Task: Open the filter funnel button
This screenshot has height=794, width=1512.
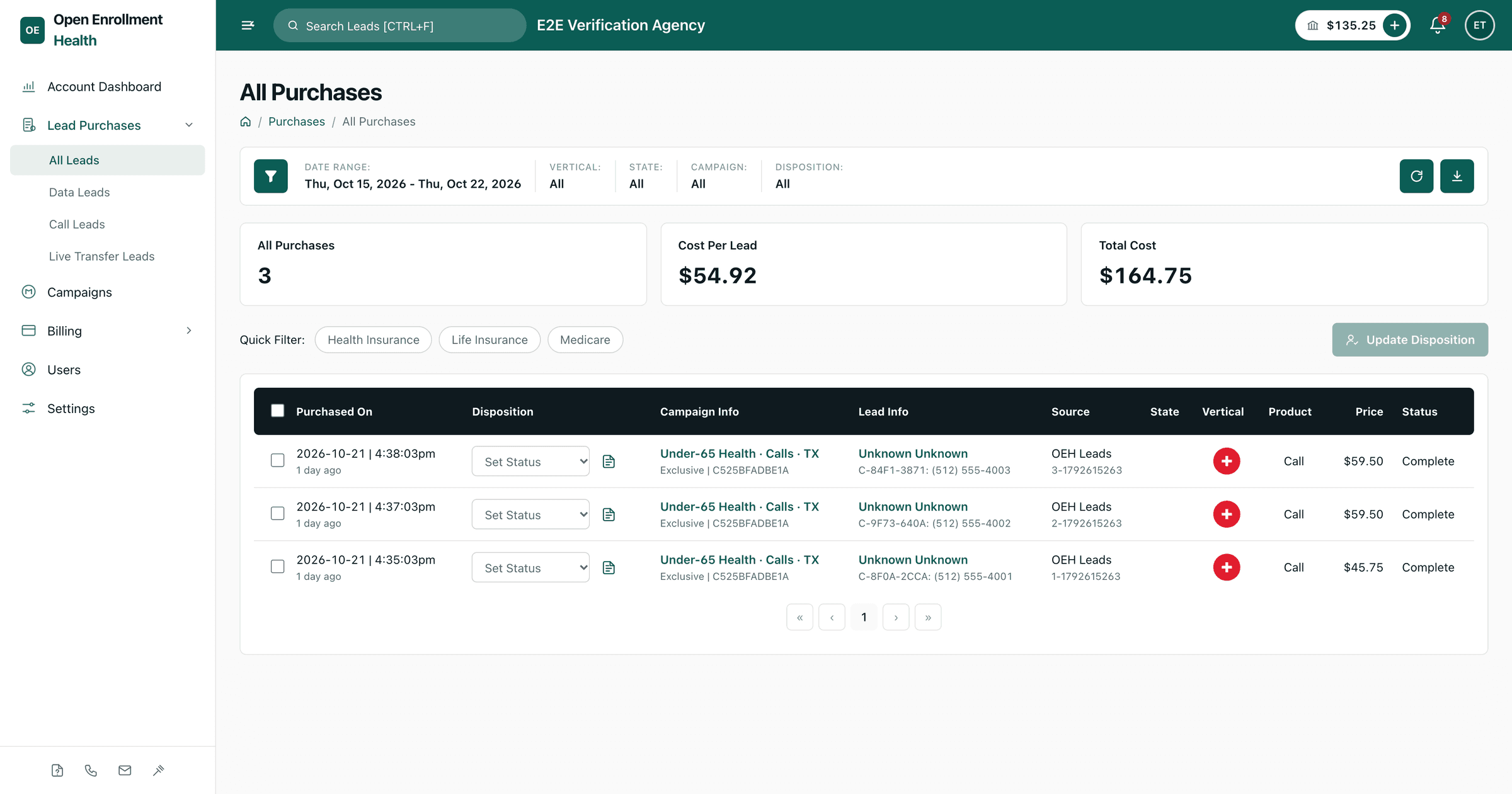Action: (271, 176)
